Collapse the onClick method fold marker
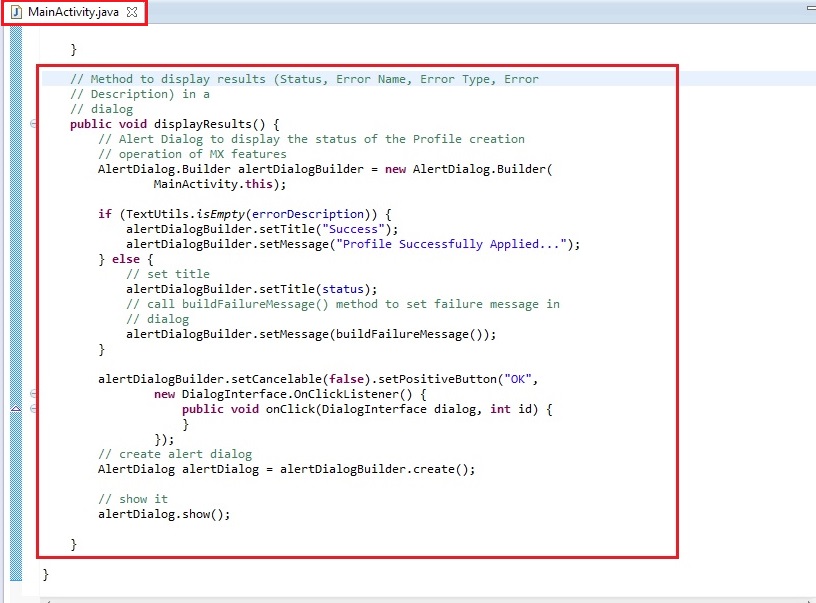 click(x=34, y=409)
